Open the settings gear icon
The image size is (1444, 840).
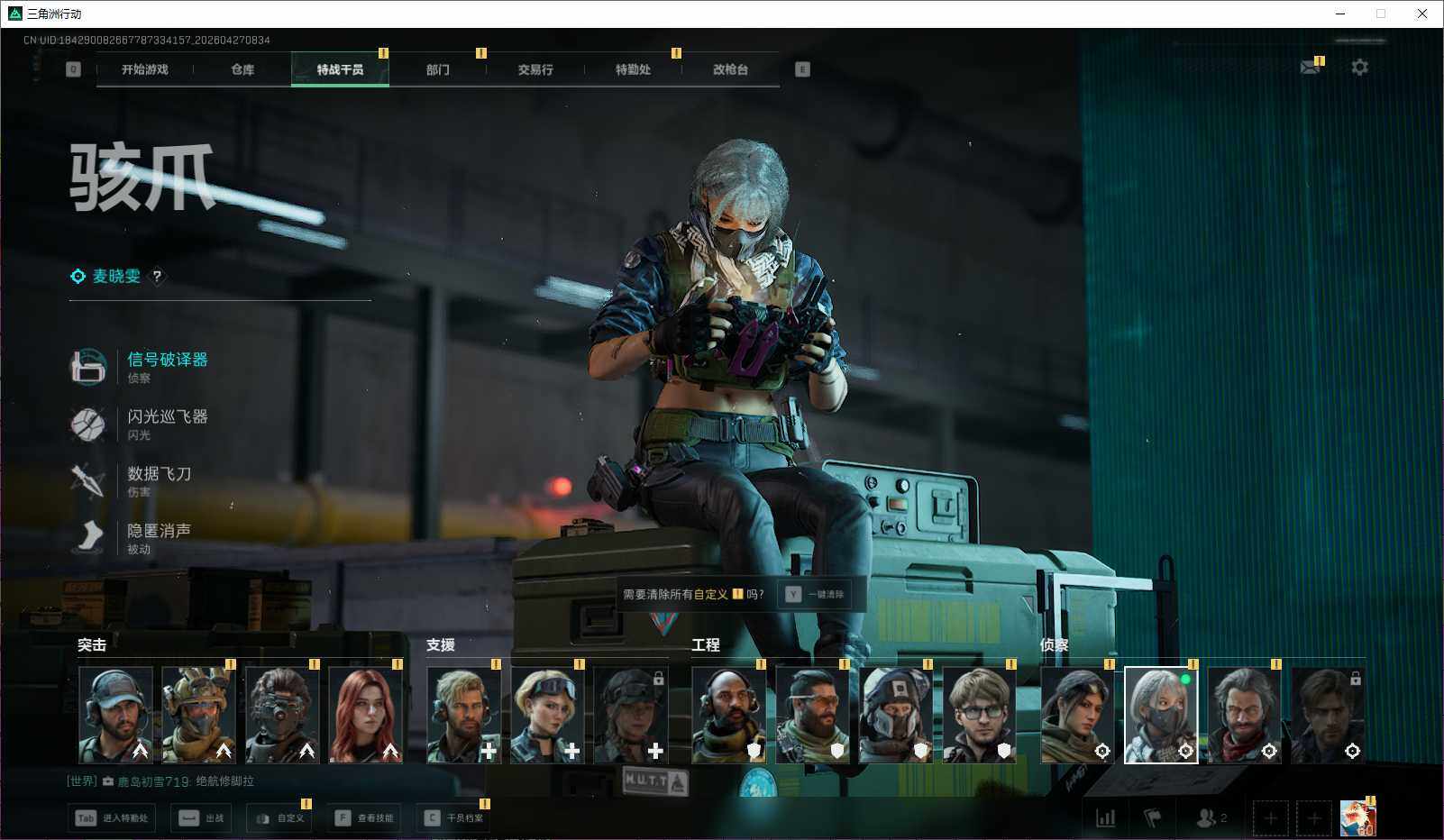[1359, 68]
